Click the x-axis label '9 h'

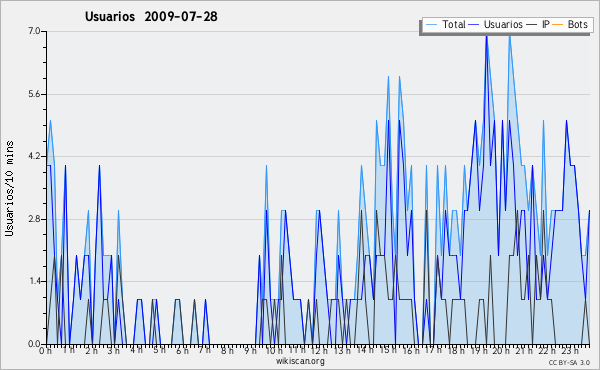point(250,351)
